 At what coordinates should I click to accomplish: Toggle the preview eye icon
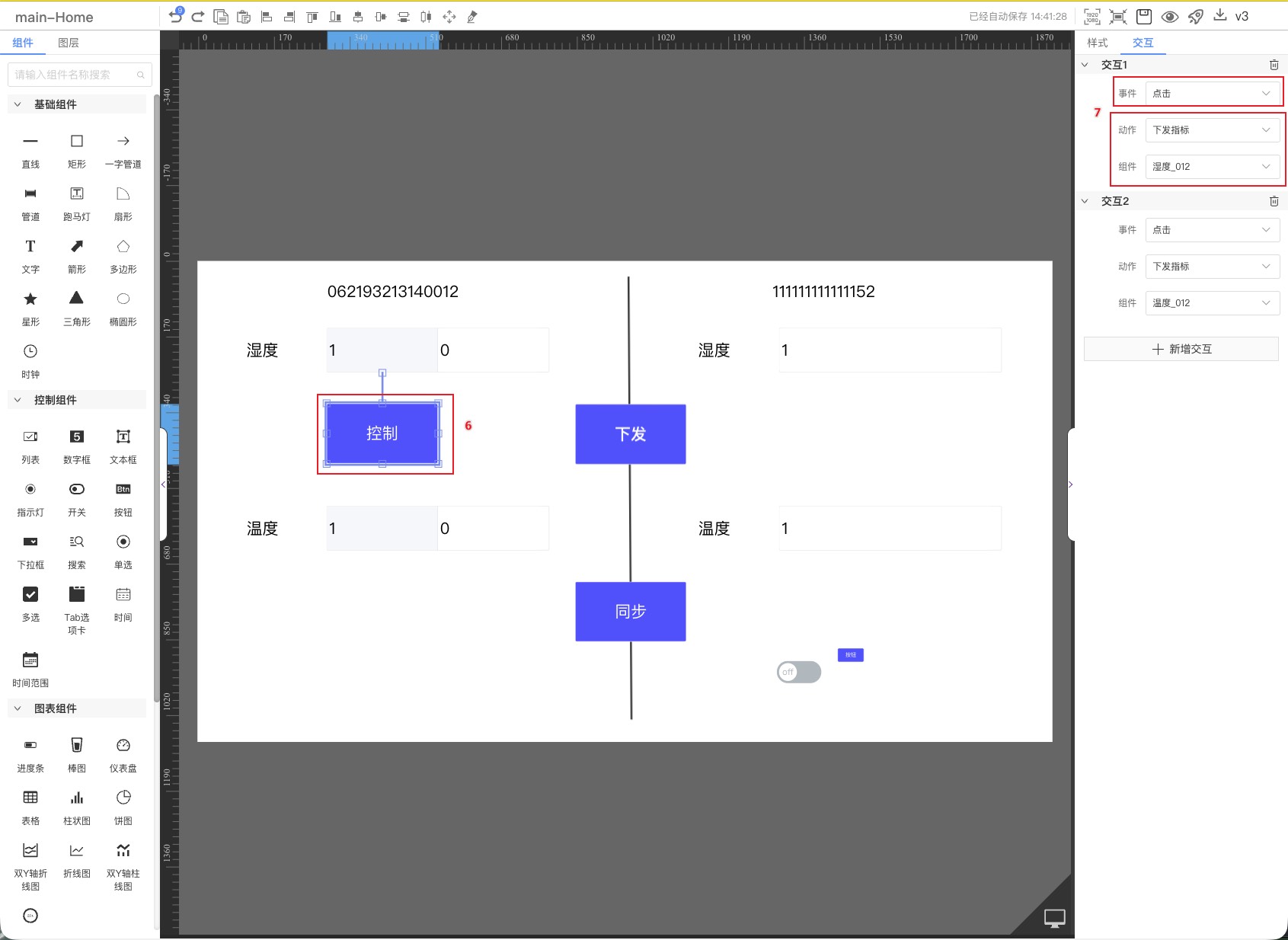tap(1169, 17)
